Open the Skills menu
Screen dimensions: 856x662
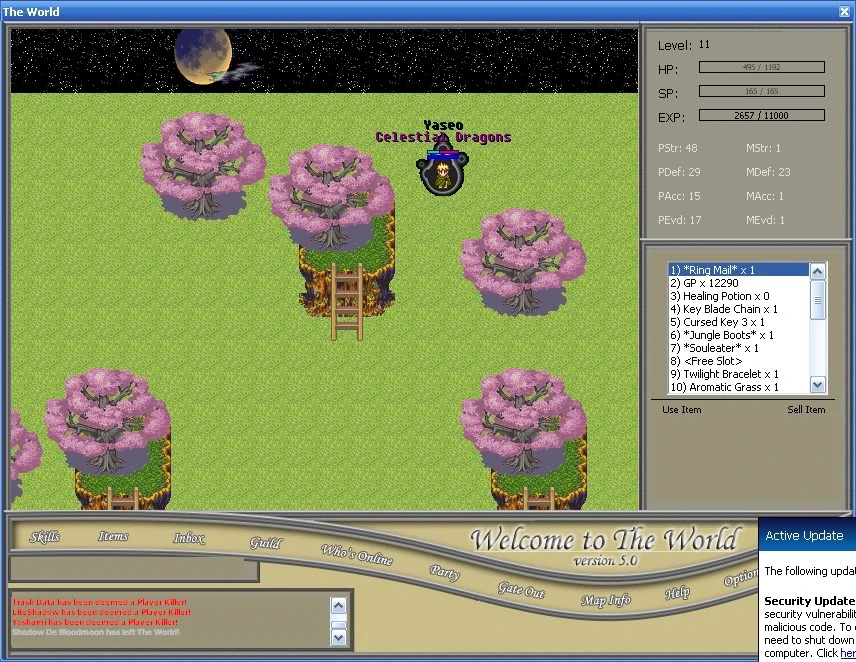(45, 537)
